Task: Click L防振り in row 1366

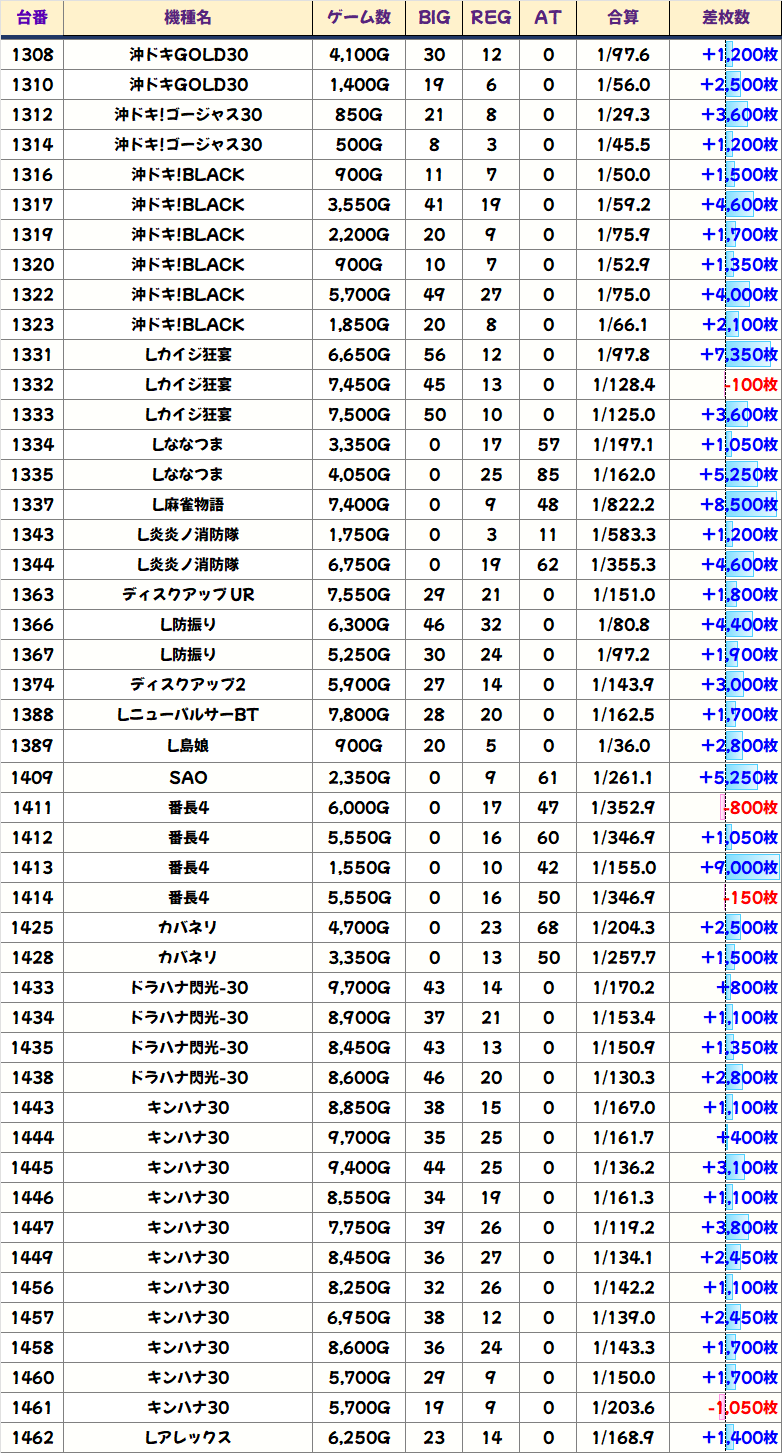Action: [x=188, y=625]
